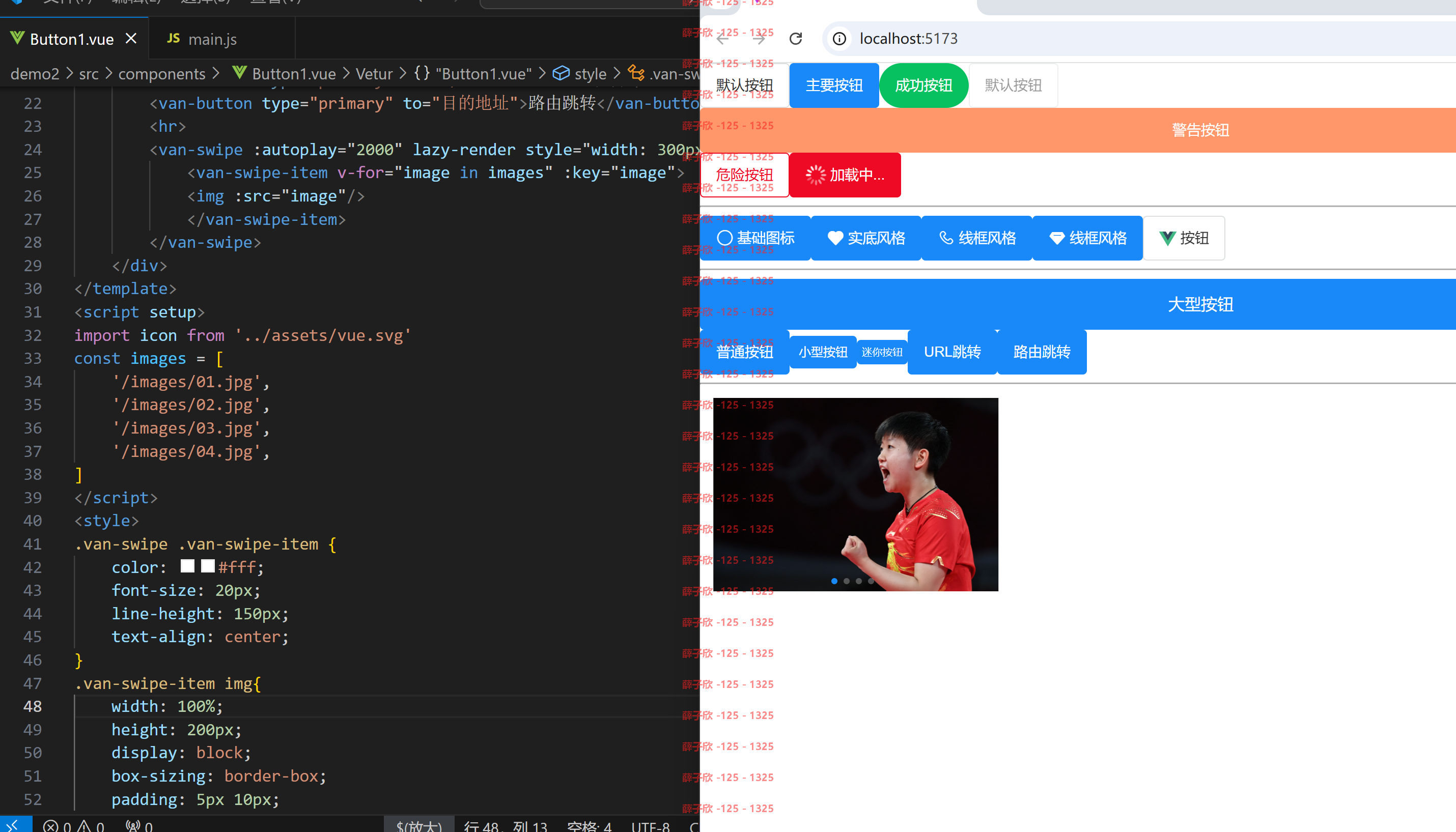
Task: Click '../assets/vue.svg' import path
Action: click(x=322, y=335)
